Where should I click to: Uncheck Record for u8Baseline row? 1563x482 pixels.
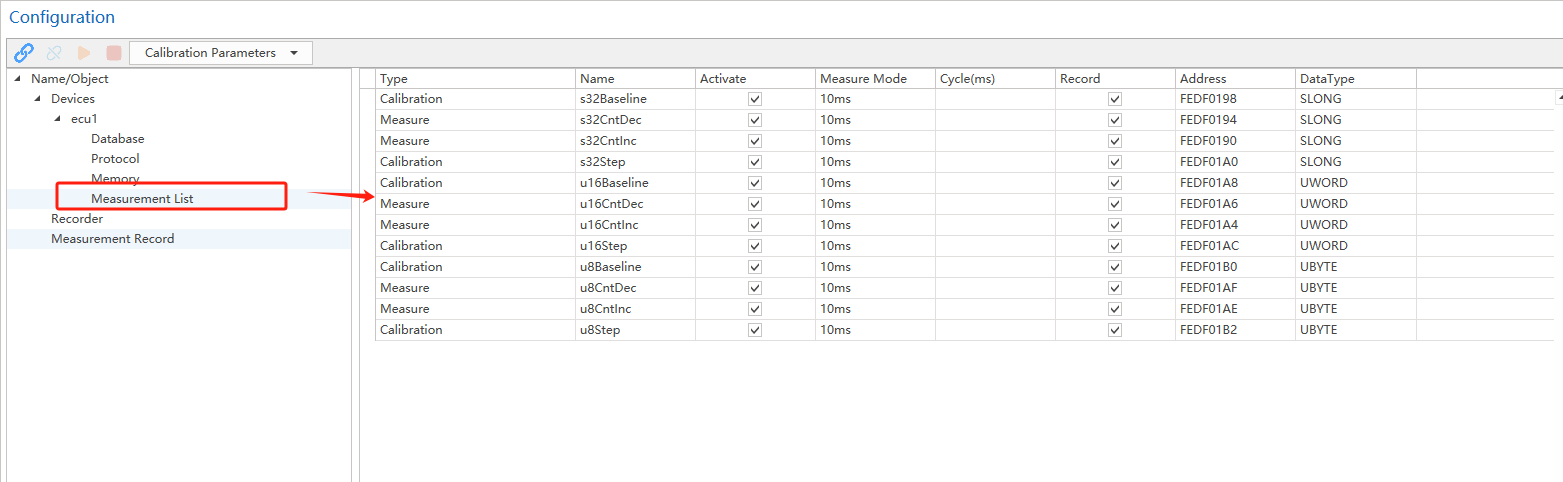coord(1115,267)
